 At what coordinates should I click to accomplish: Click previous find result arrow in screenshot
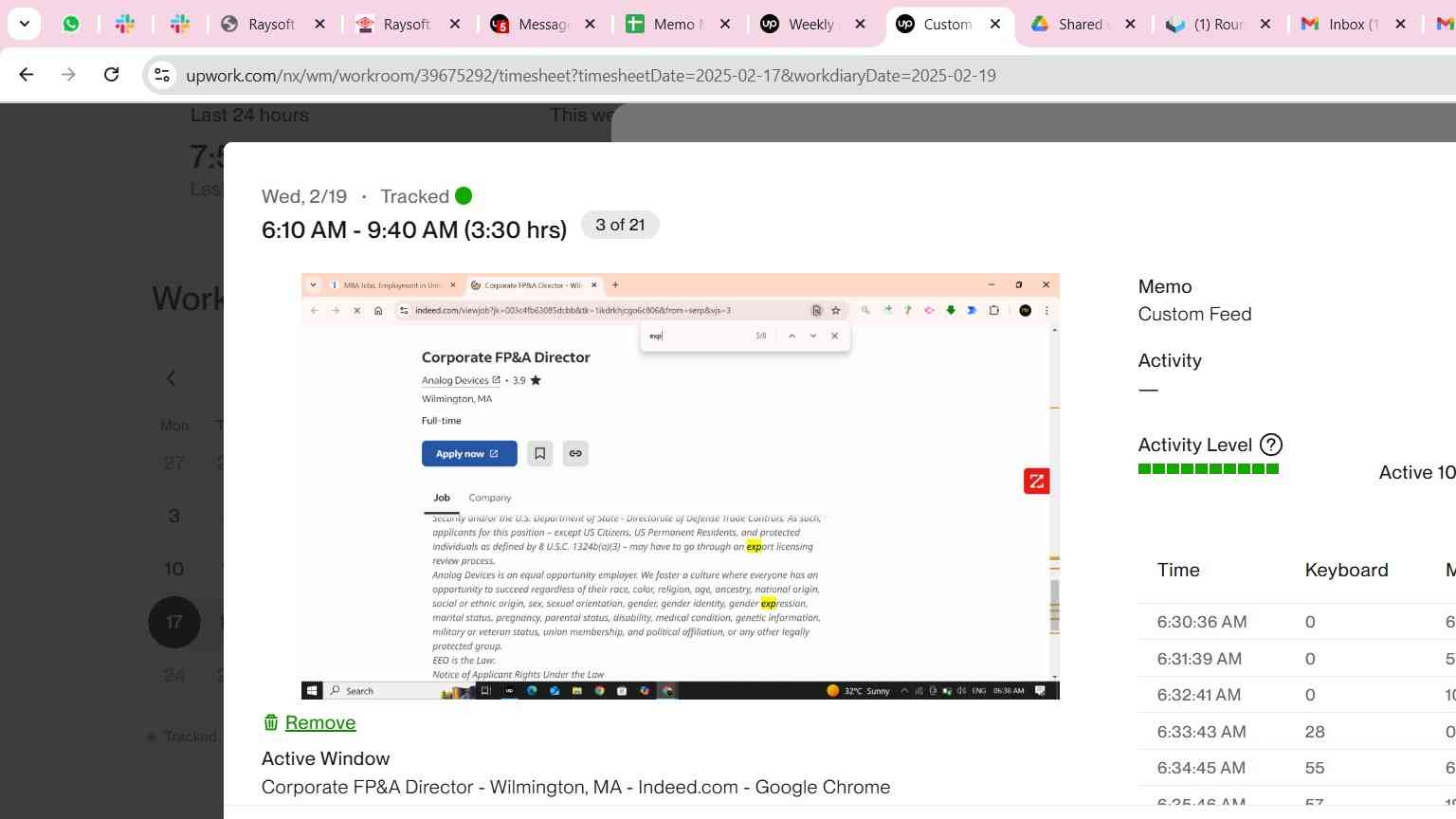click(x=792, y=336)
